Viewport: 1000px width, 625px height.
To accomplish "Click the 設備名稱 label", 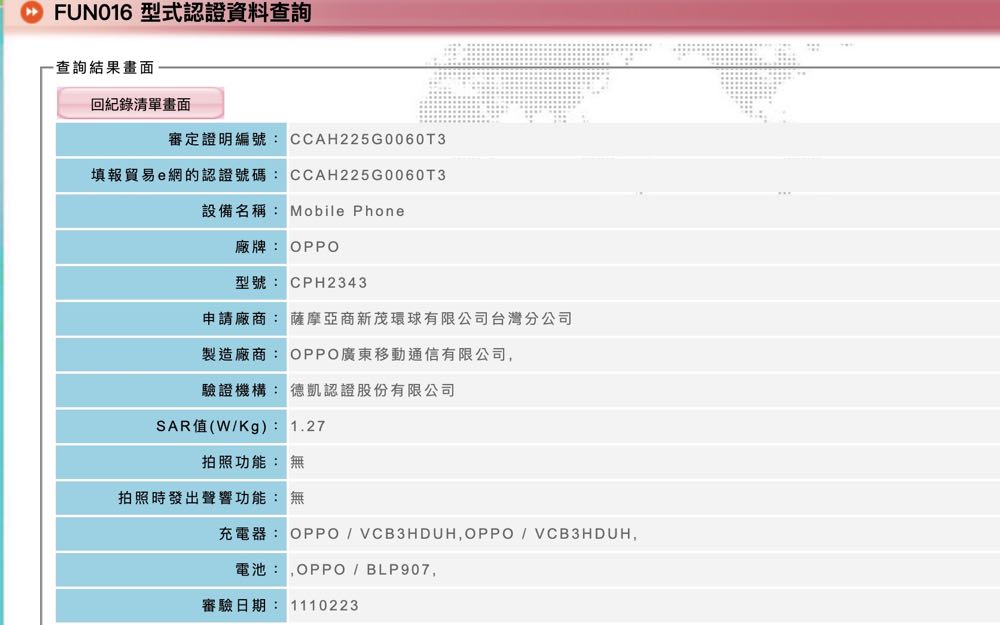I will tap(240, 210).
